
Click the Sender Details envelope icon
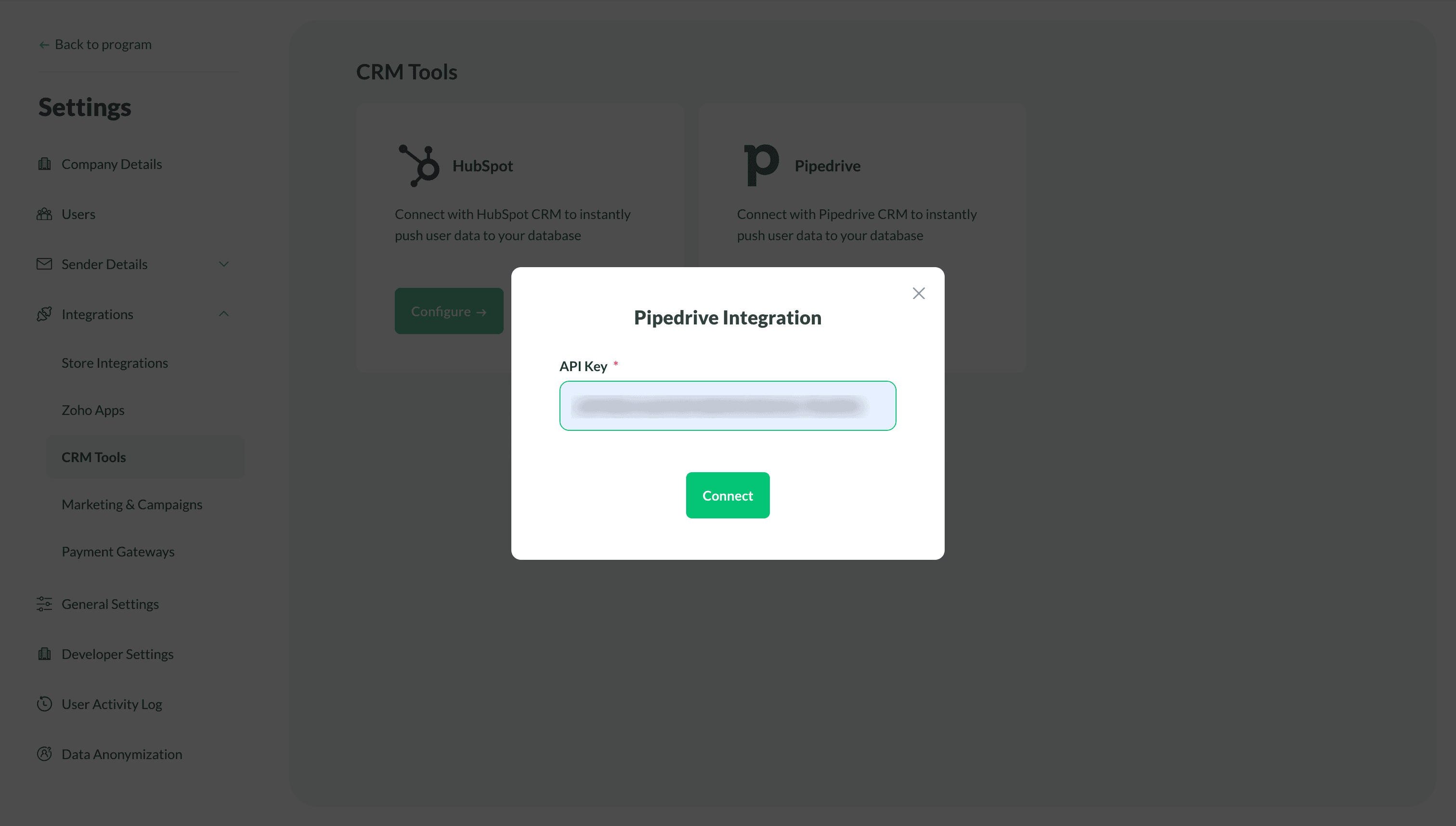(x=44, y=264)
